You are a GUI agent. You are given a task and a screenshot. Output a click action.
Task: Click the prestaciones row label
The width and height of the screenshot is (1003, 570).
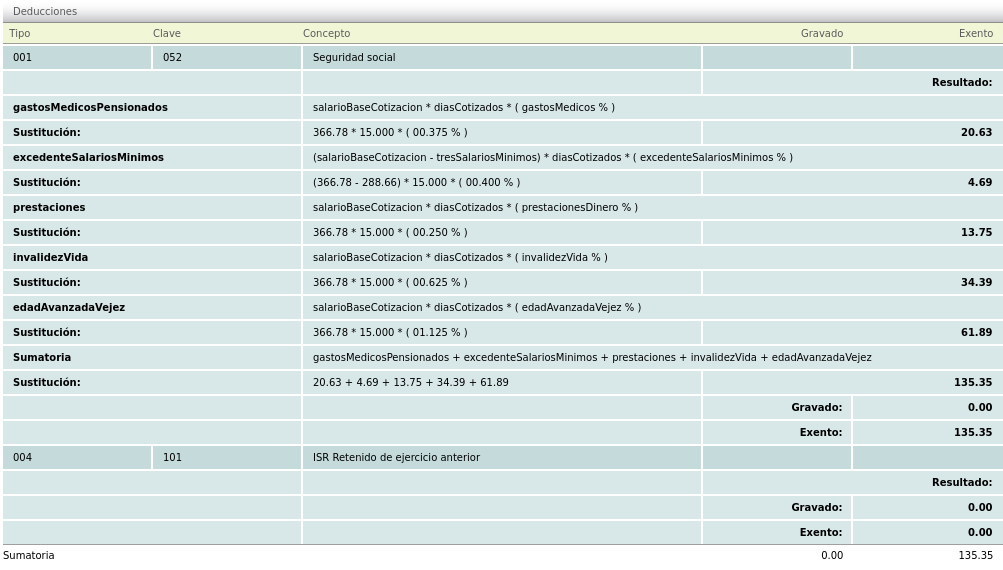49,207
